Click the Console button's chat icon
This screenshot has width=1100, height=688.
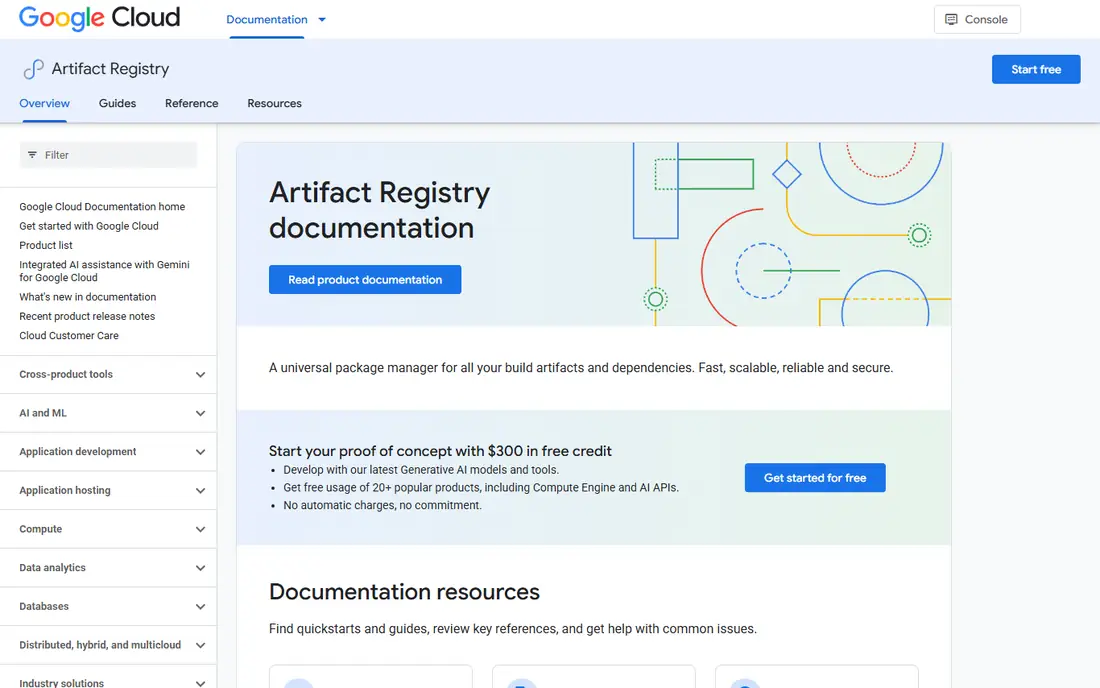(x=951, y=20)
